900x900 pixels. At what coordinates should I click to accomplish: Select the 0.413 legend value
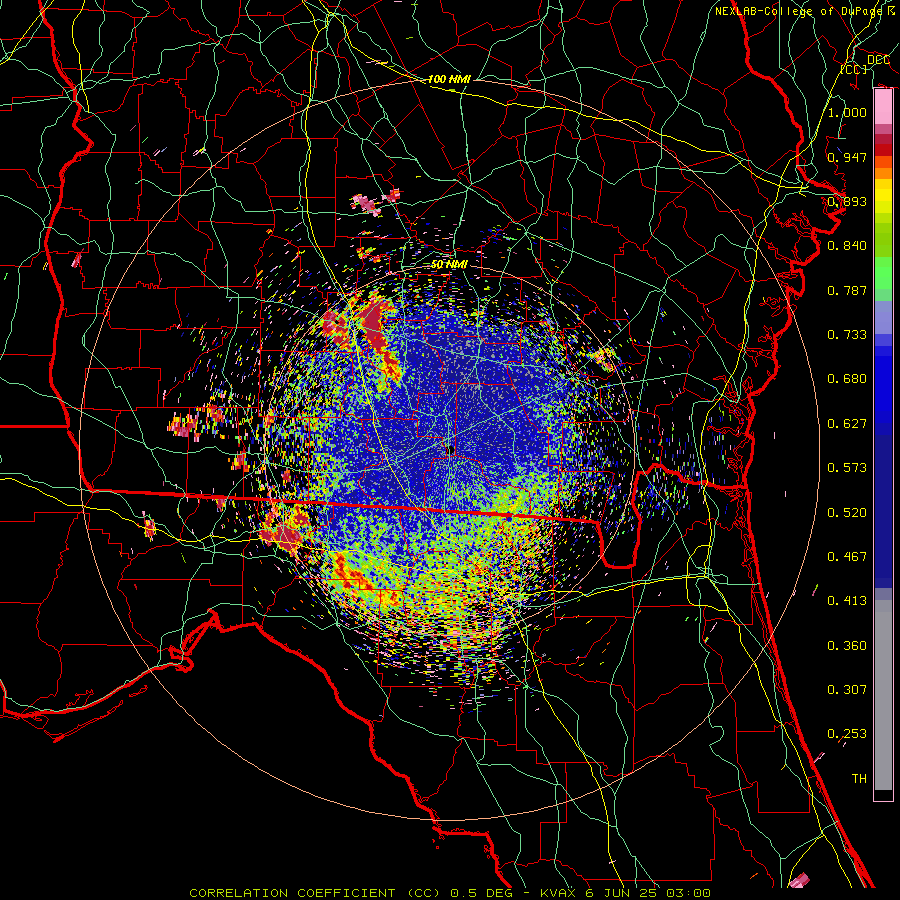pos(847,601)
